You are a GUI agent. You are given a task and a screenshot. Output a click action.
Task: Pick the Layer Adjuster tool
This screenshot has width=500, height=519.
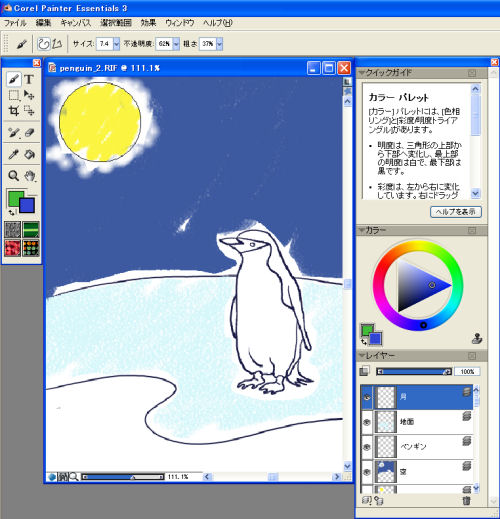click(x=29, y=95)
